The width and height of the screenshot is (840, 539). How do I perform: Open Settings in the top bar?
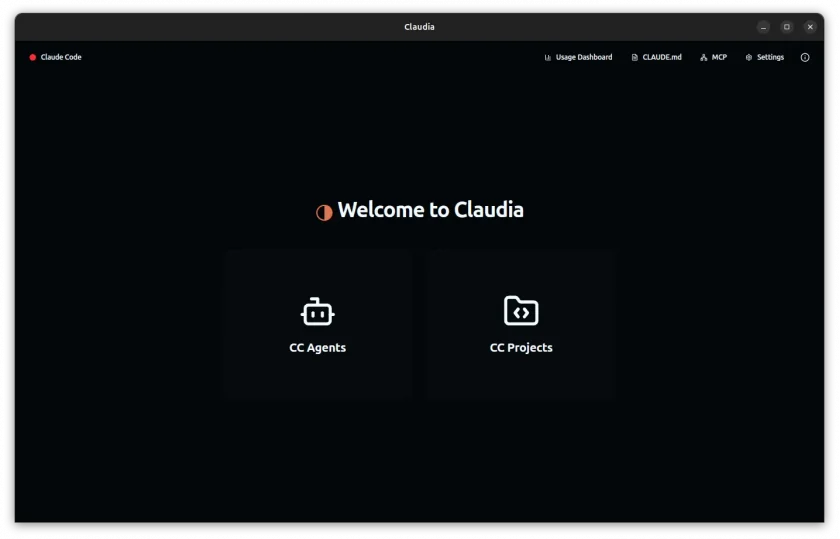764,57
